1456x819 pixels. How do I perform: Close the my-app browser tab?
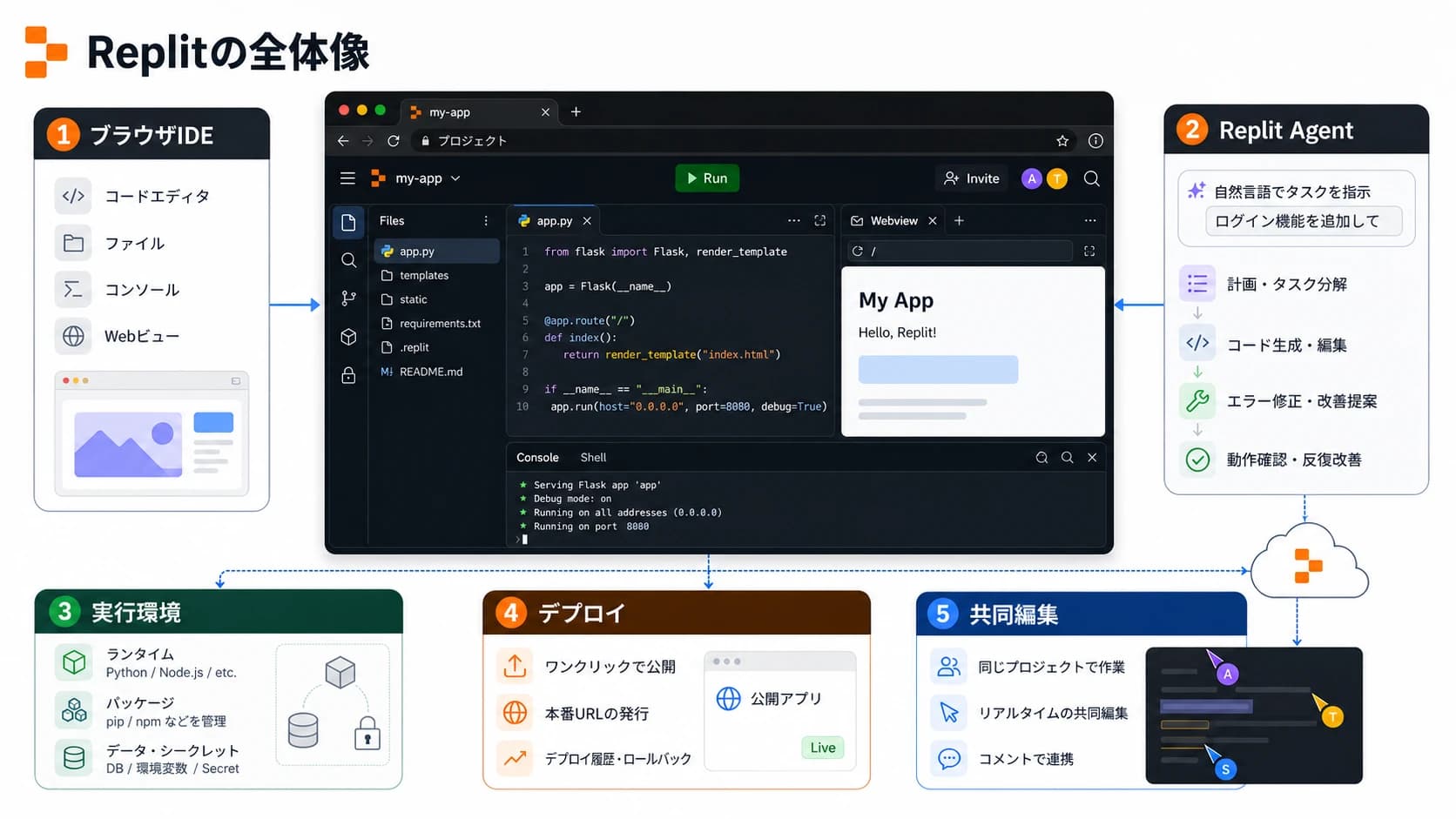[545, 112]
